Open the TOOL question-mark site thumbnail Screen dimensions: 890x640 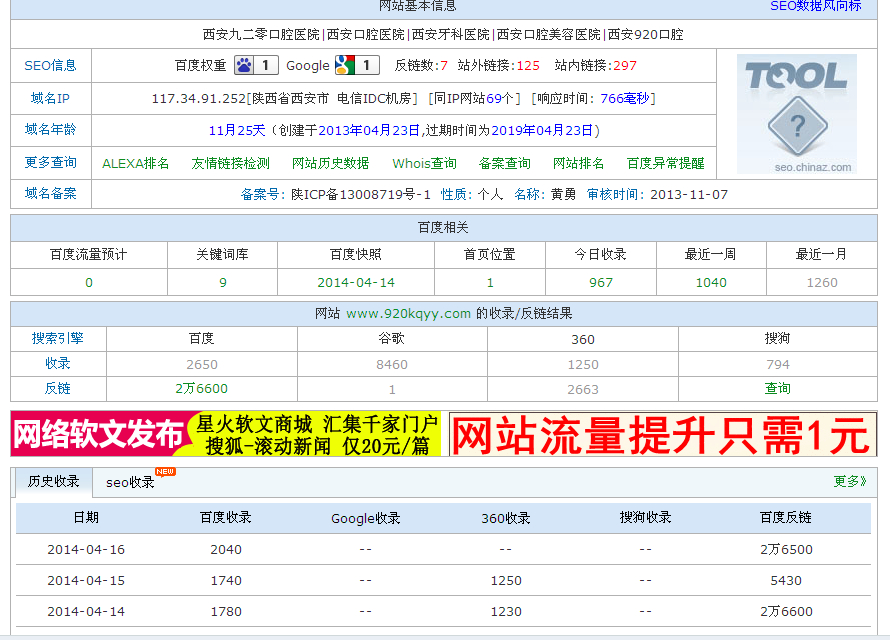(797, 113)
